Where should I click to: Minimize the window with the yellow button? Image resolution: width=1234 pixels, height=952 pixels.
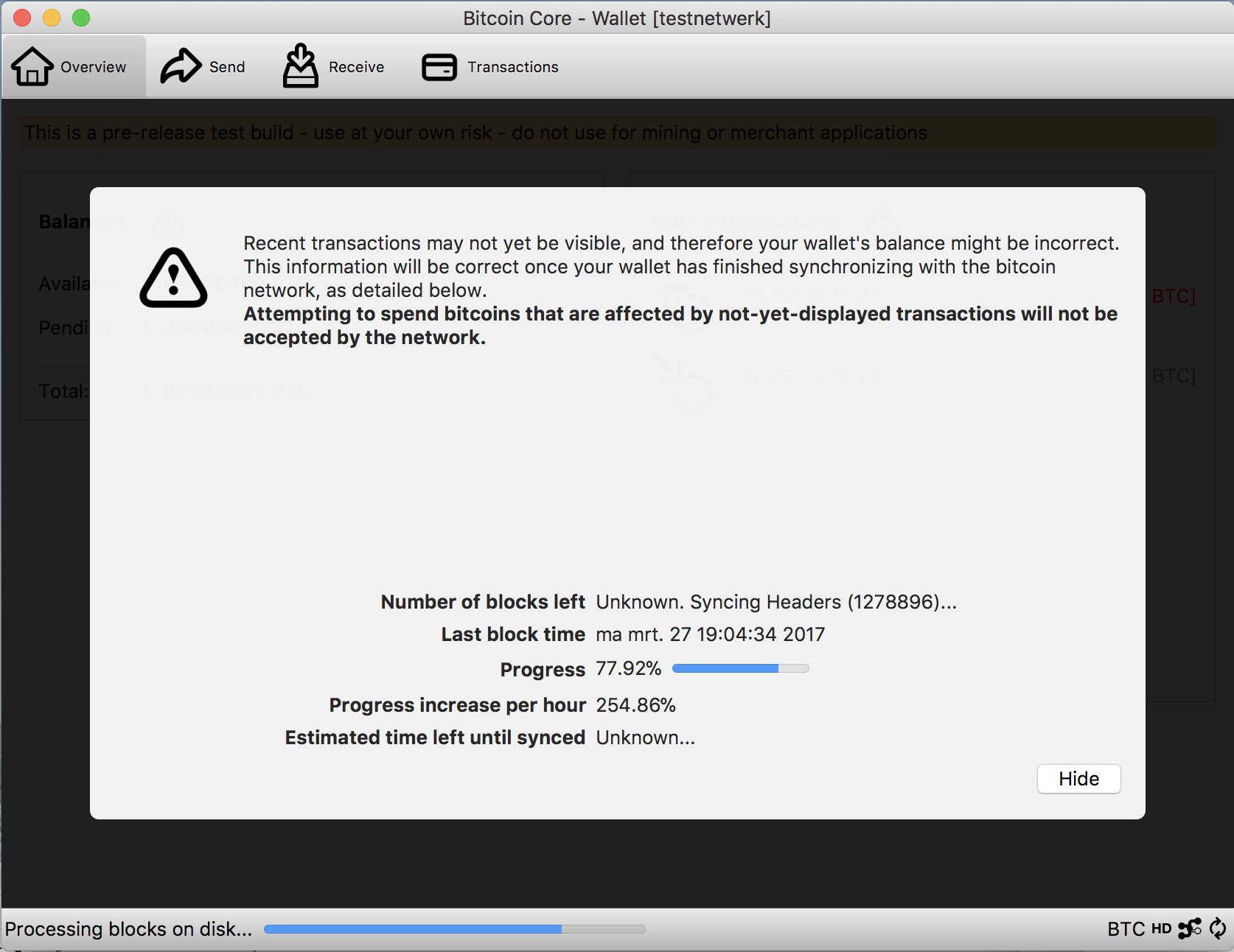click(52, 18)
